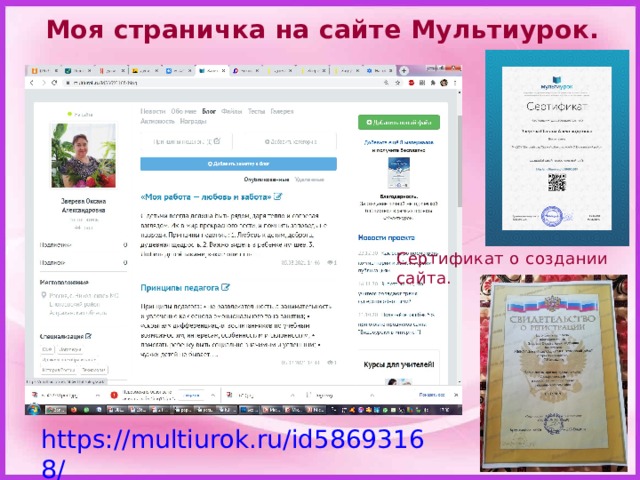Expand the first download item's arrow
This screenshot has width=640, height=480.
pyautogui.click(x=98, y=395)
